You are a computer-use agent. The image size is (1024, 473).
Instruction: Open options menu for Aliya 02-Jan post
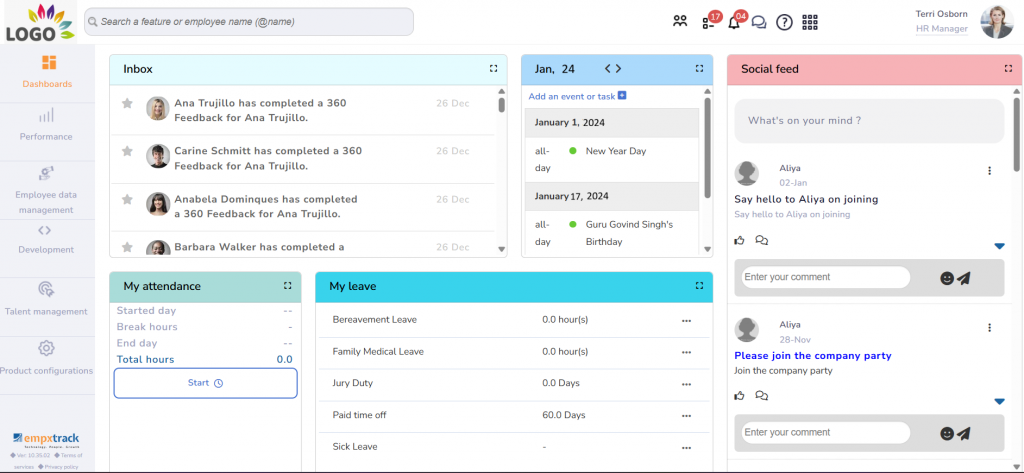(989, 171)
